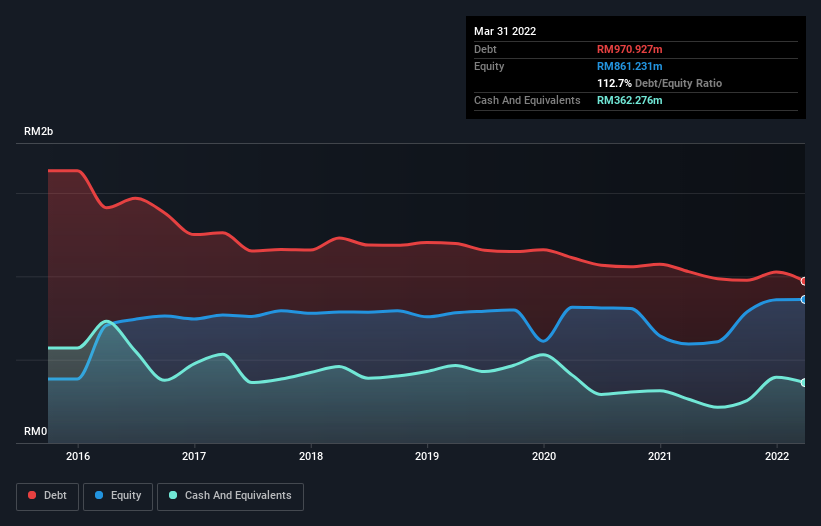Toggle Cash And Equivalents legend button
821x526 pixels.
[x=230, y=496]
